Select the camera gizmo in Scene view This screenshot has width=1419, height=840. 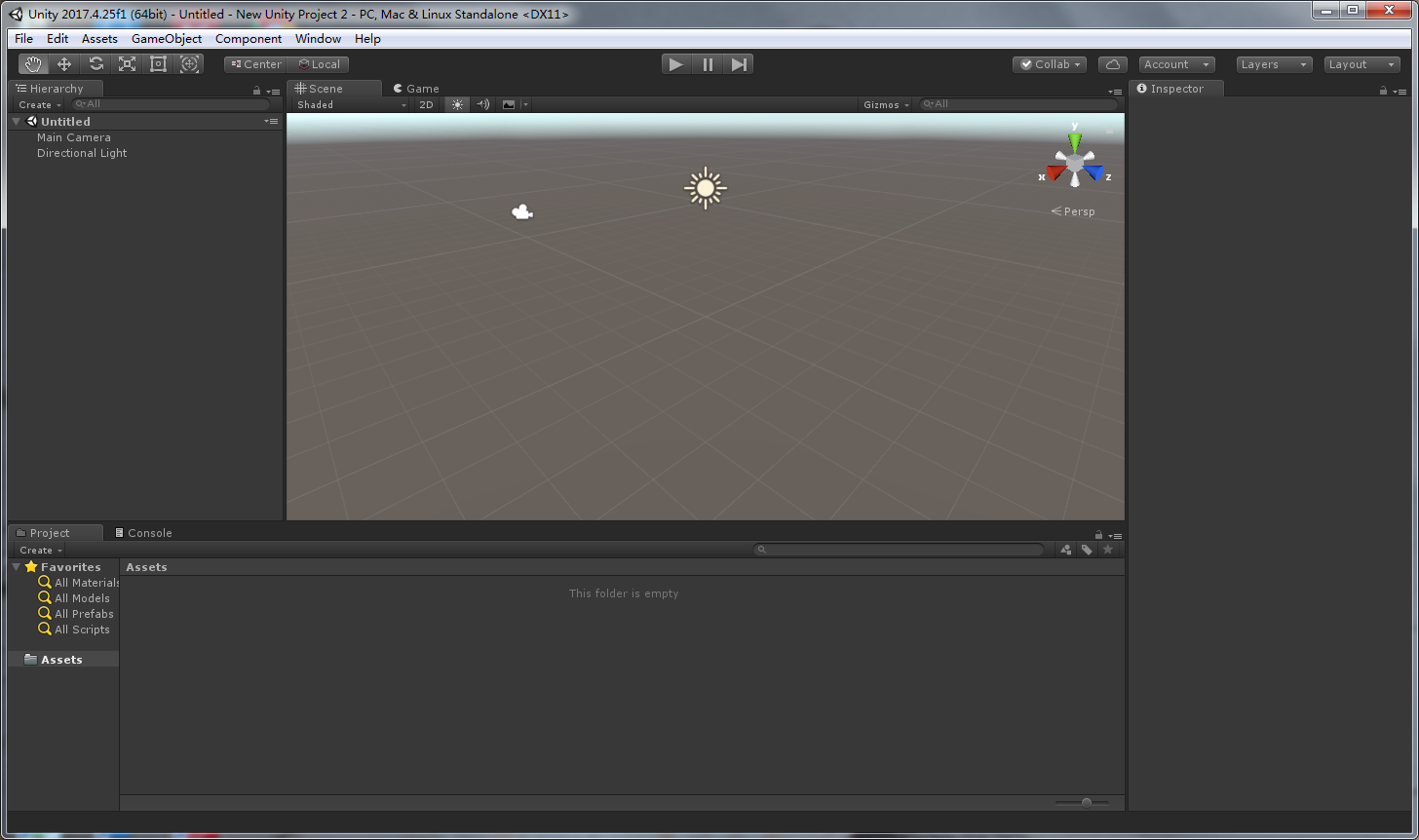point(522,211)
